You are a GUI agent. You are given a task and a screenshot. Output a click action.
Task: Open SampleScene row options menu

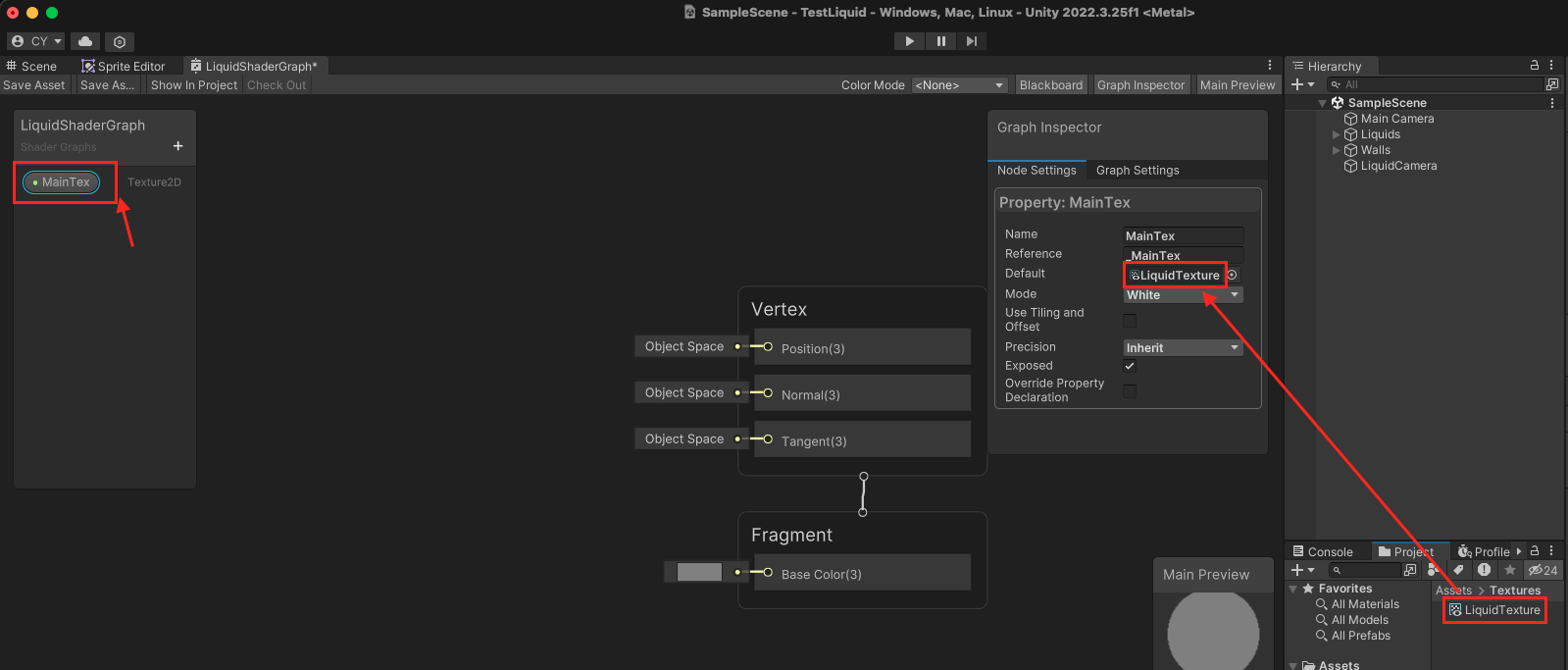click(1551, 103)
